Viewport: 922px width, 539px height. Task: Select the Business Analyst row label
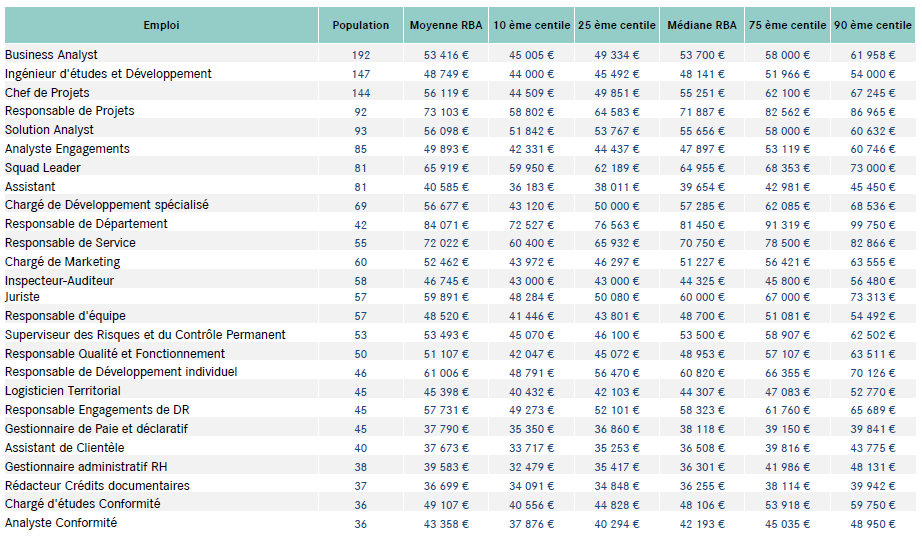tap(52, 55)
